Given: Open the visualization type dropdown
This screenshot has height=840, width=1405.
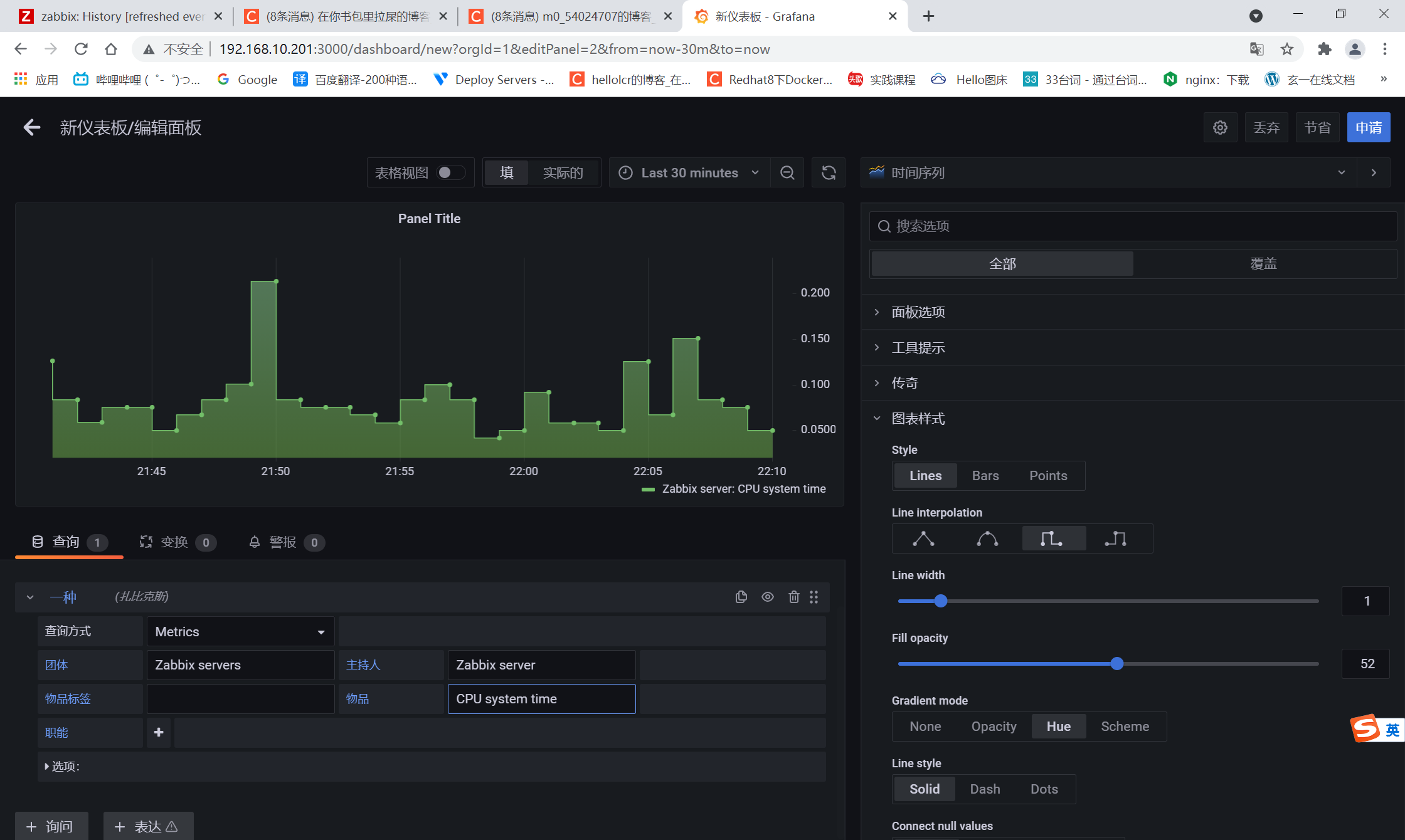Looking at the screenshot, I should click(1109, 172).
